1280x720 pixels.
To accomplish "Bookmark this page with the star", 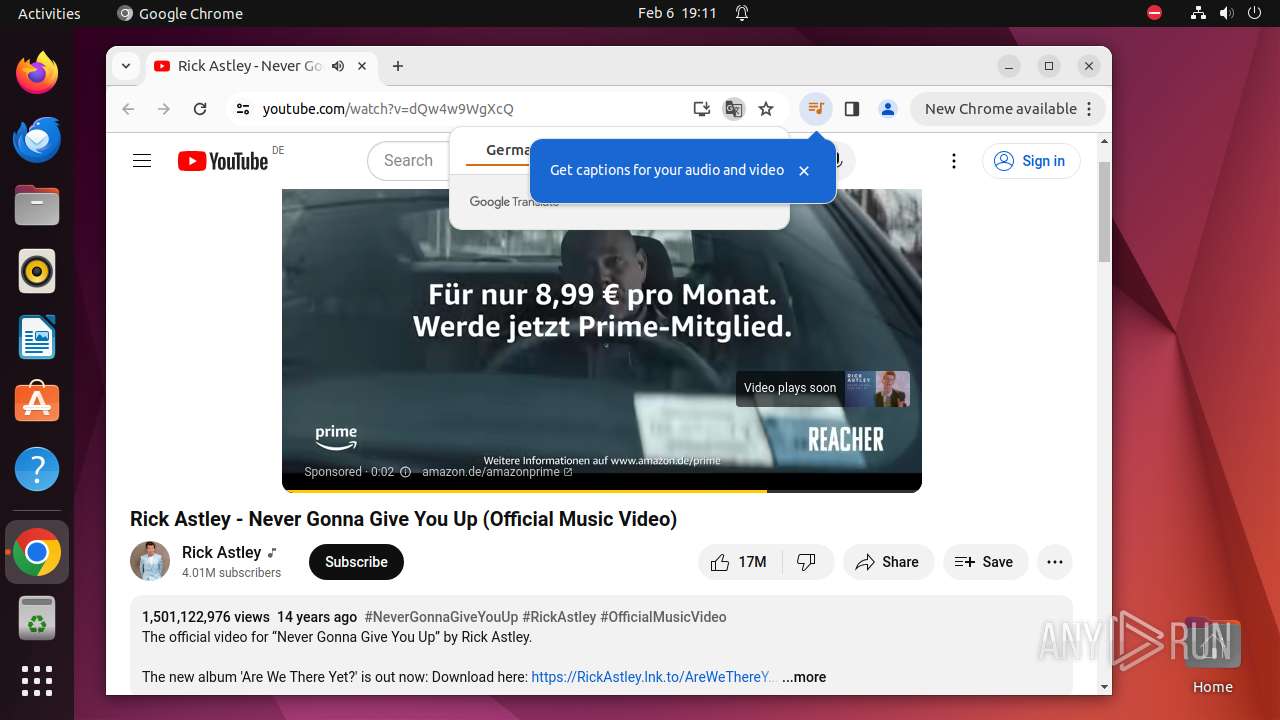I will 766,109.
